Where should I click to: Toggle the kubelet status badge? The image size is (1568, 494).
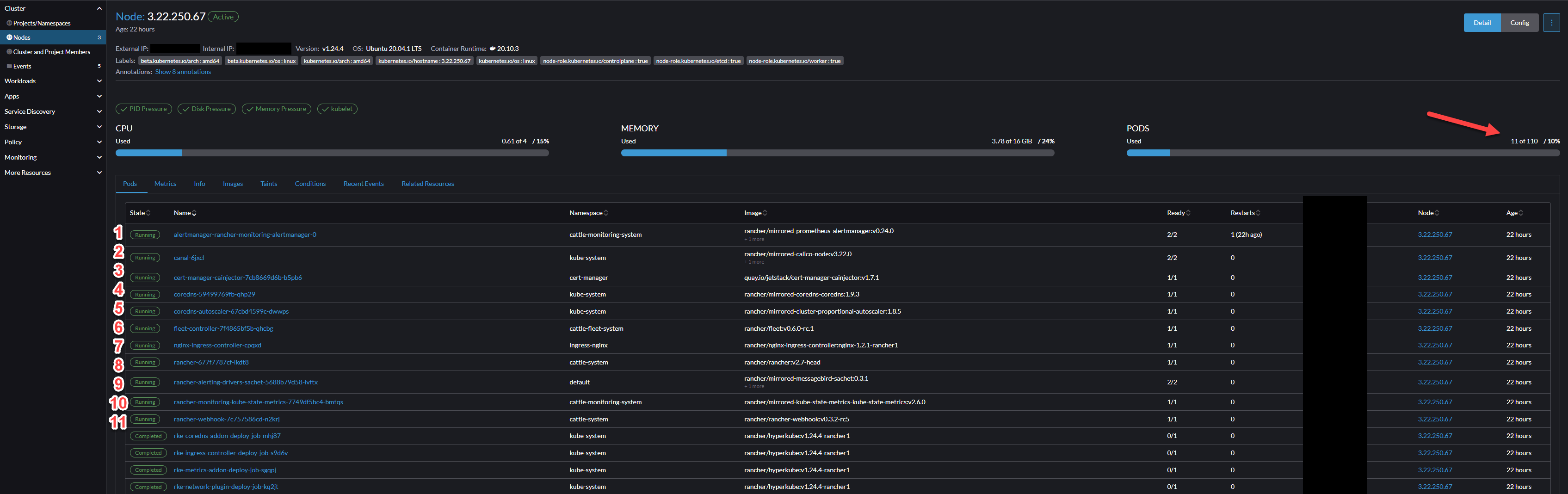337,108
